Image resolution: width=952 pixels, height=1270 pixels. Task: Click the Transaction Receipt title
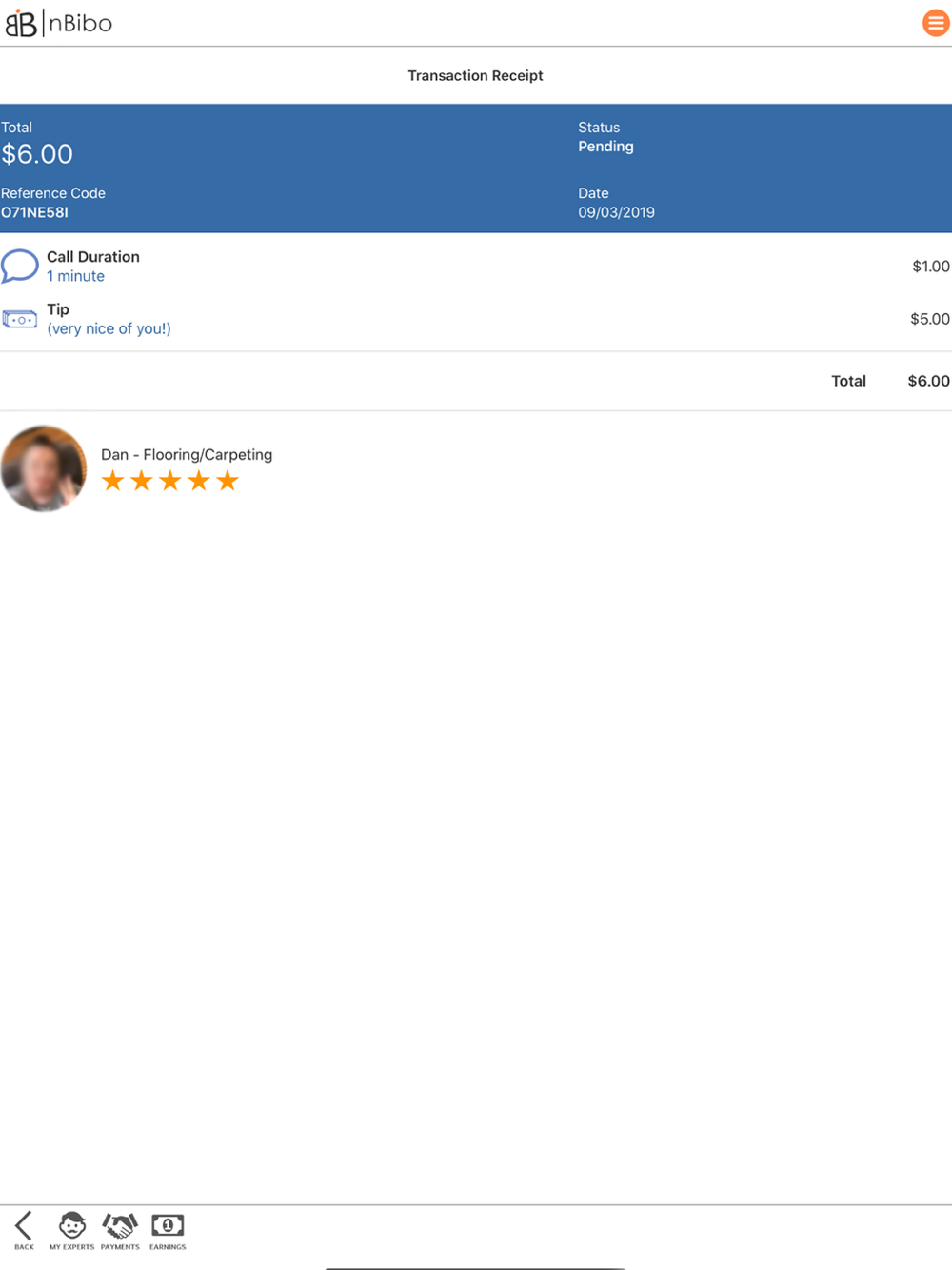(x=475, y=75)
